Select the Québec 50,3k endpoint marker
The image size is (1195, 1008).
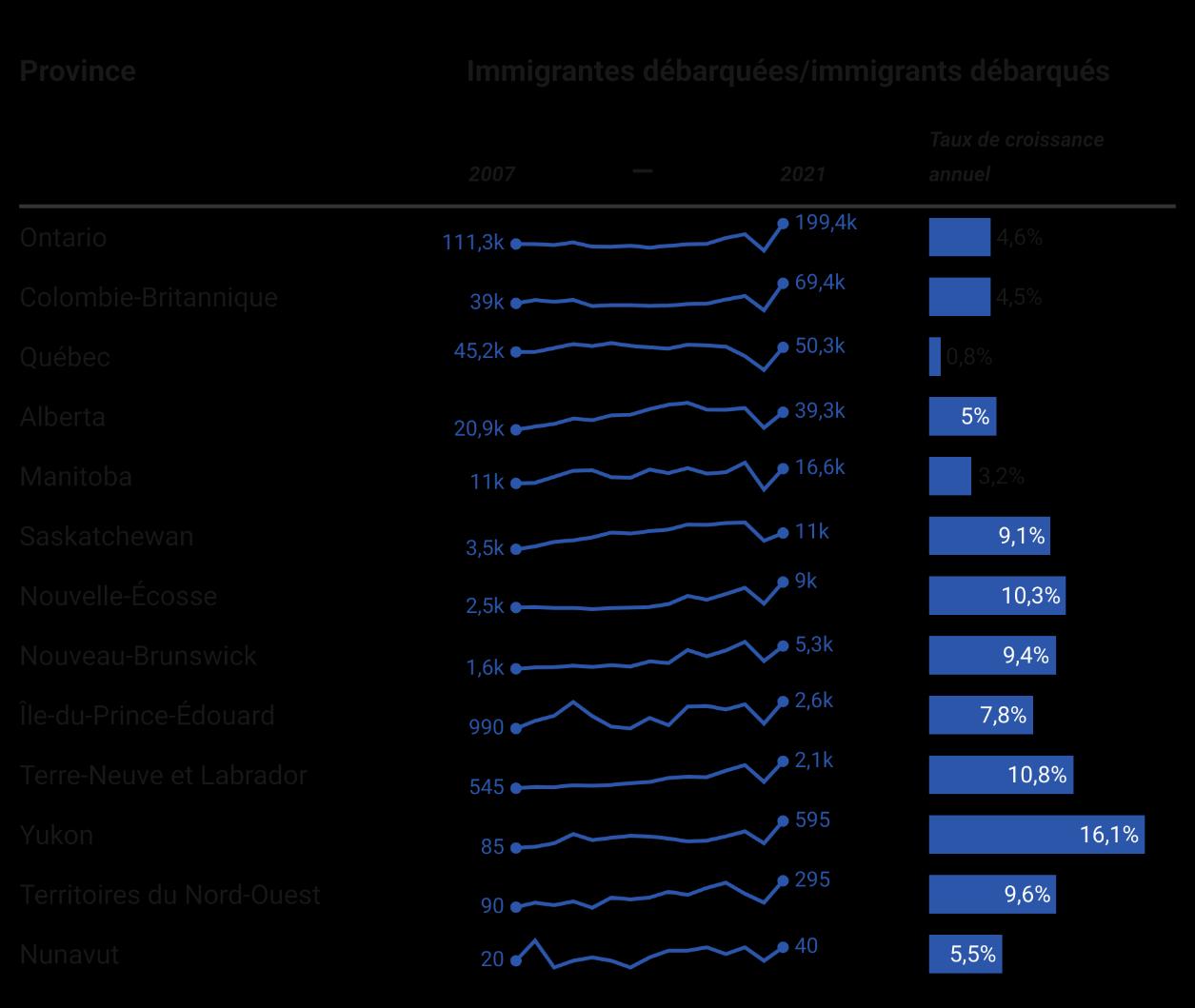(x=783, y=347)
